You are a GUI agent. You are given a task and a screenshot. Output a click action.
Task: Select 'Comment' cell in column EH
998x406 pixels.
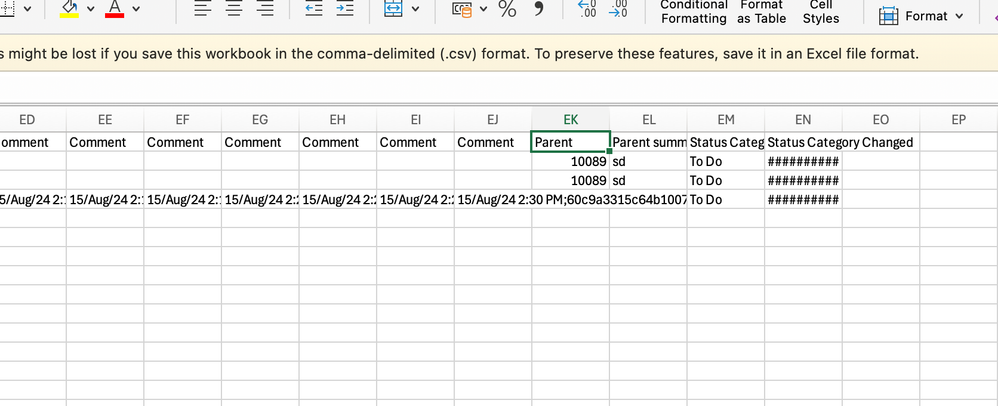click(338, 142)
